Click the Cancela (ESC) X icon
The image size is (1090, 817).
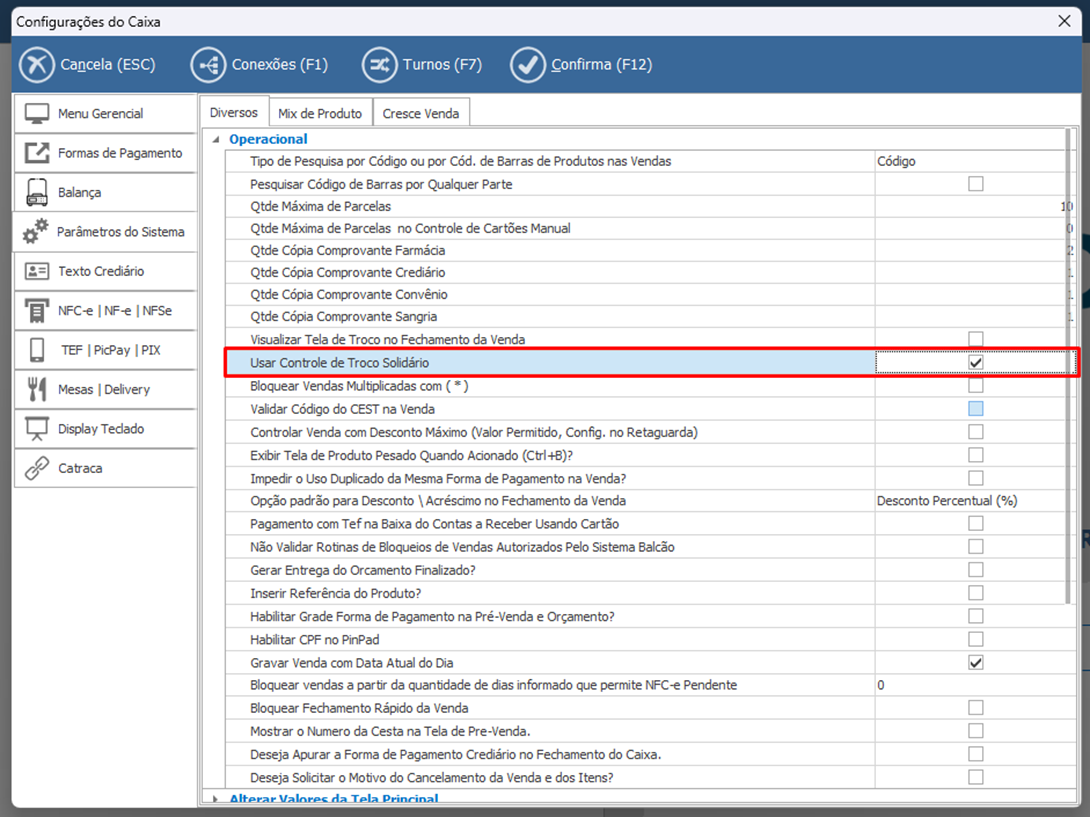(x=37, y=65)
